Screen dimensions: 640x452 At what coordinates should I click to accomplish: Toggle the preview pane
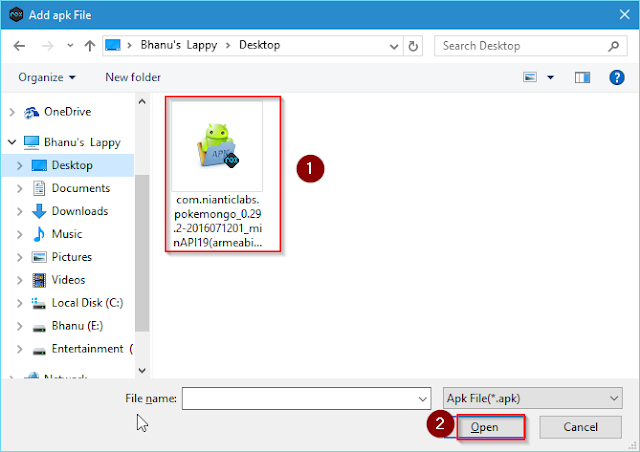pos(582,77)
